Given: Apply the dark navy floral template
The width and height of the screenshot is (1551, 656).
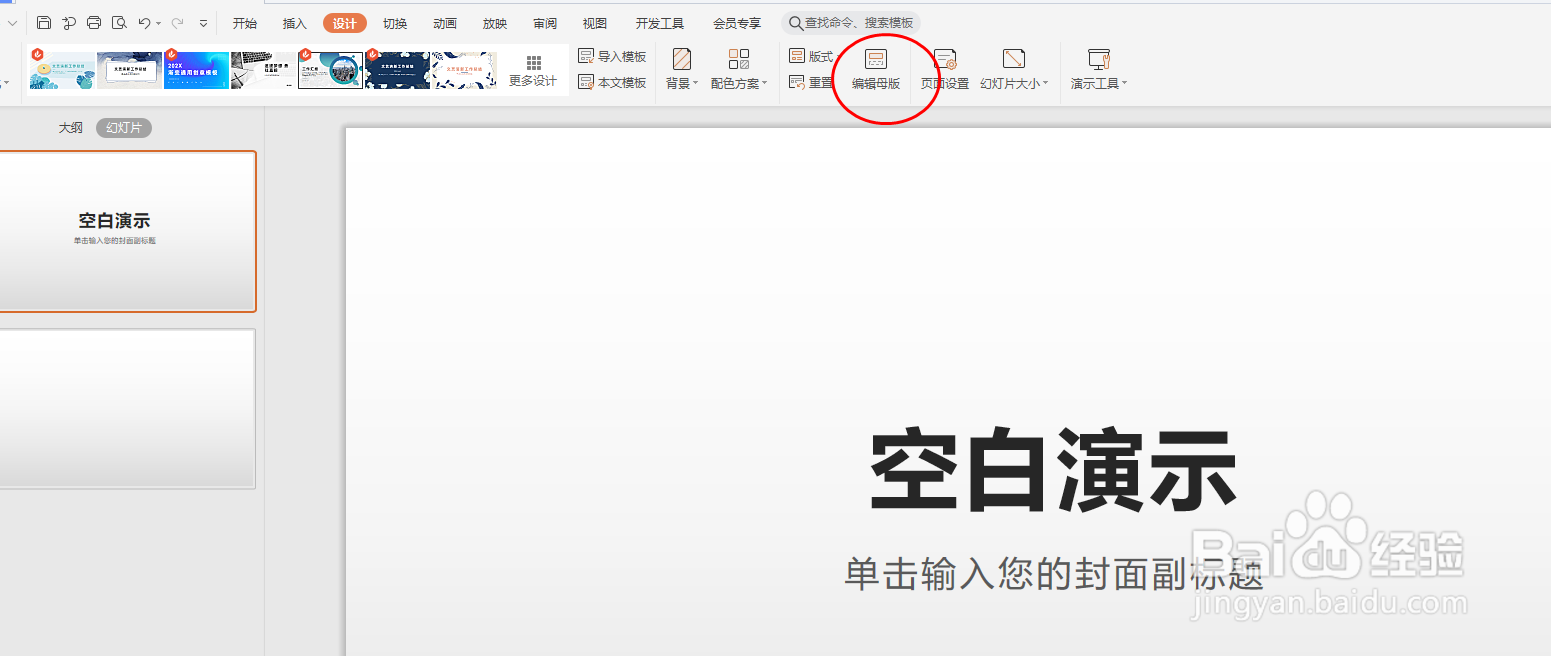Looking at the screenshot, I should coord(398,71).
